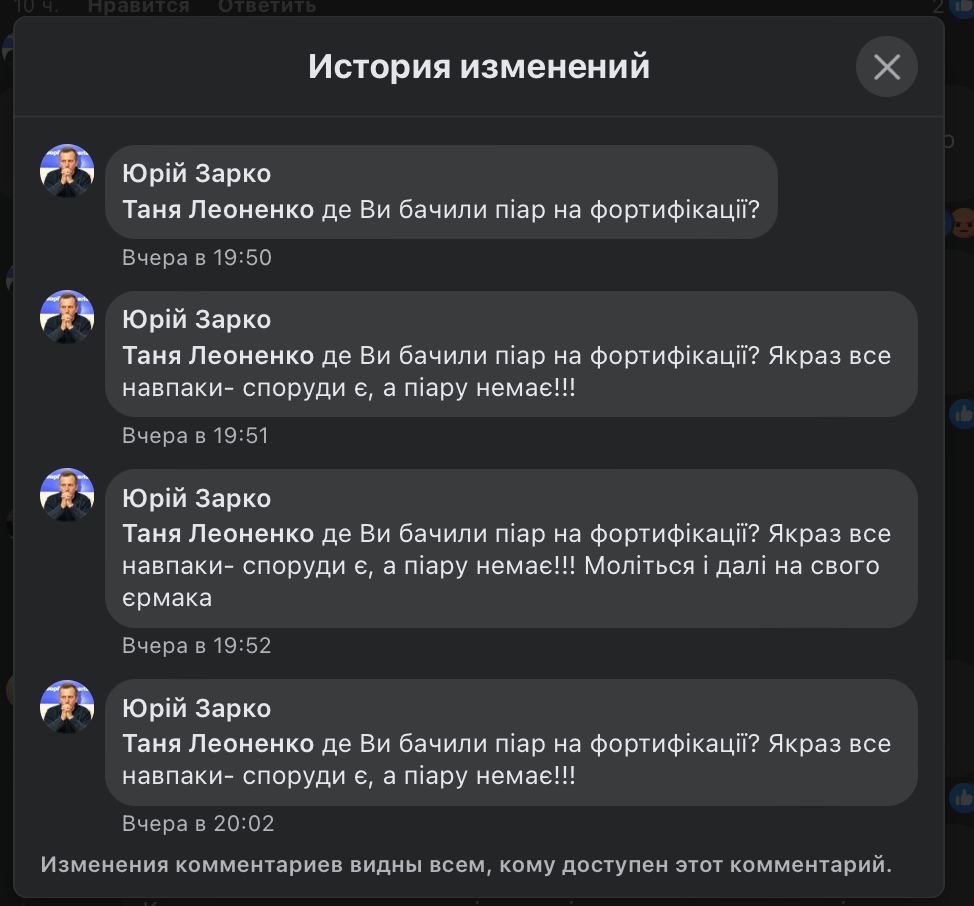Click the Ответить link behind dialog
974x906 pixels.
click(x=267, y=7)
